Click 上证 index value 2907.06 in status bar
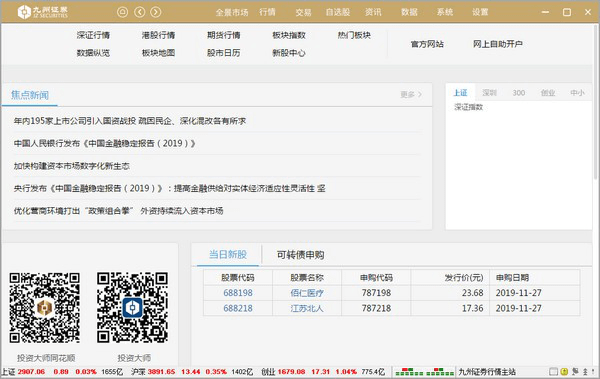The image size is (600, 379). (31, 372)
